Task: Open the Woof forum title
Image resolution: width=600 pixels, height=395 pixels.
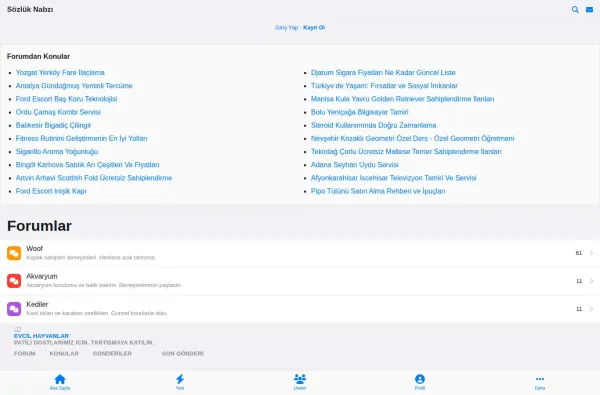Action: point(34,249)
